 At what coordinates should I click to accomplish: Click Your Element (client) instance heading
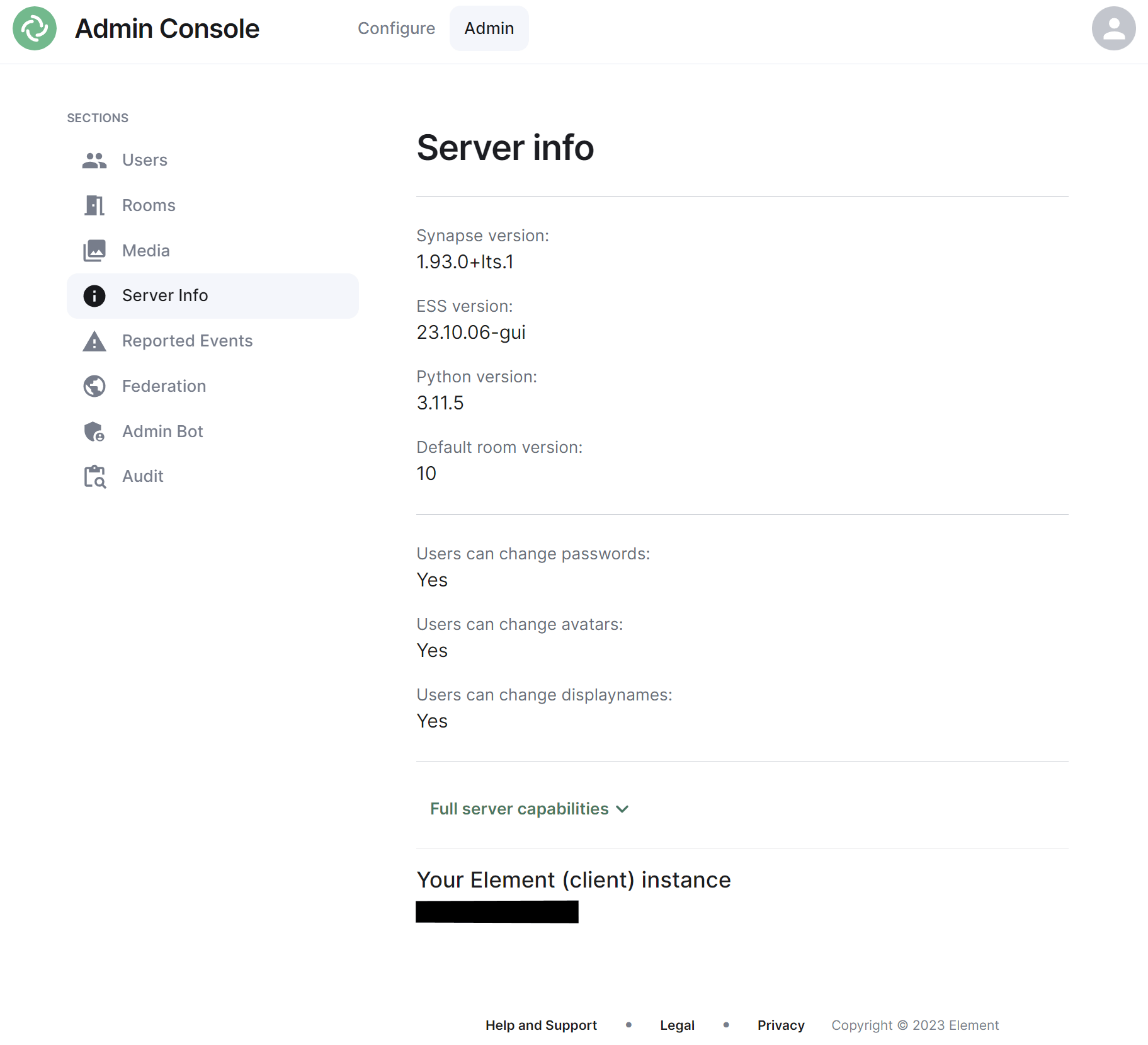tap(574, 880)
